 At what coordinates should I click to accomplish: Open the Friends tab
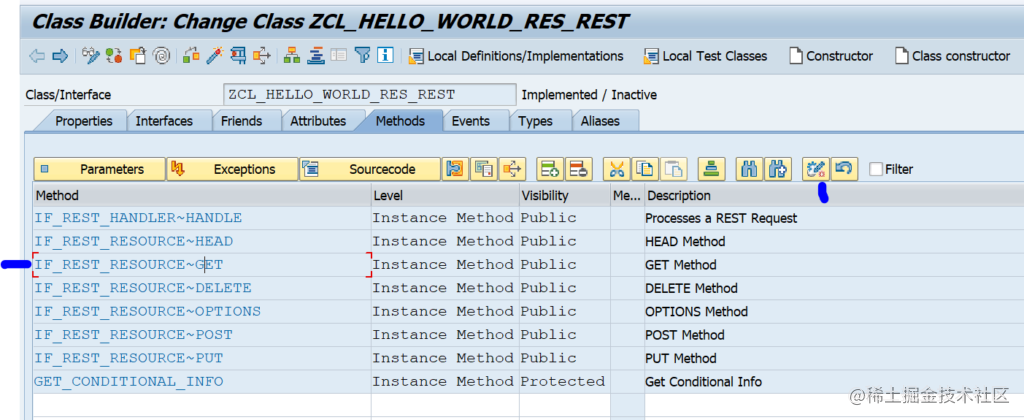[x=241, y=121]
